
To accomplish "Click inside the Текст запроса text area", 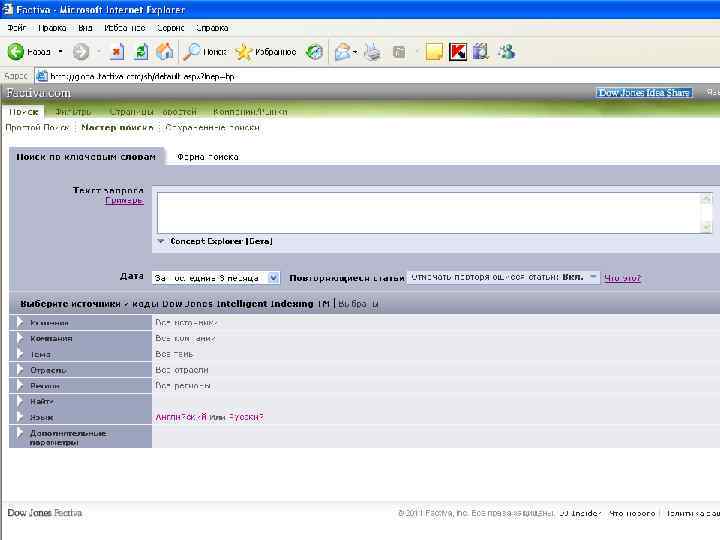I will pyautogui.click(x=429, y=213).
